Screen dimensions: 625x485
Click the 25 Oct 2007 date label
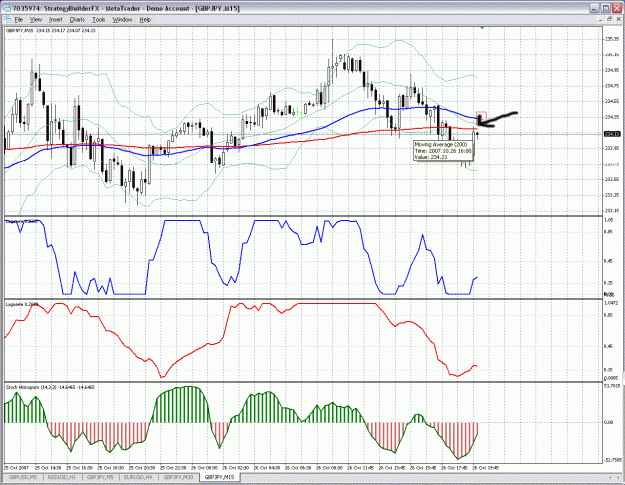click(16, 467)
